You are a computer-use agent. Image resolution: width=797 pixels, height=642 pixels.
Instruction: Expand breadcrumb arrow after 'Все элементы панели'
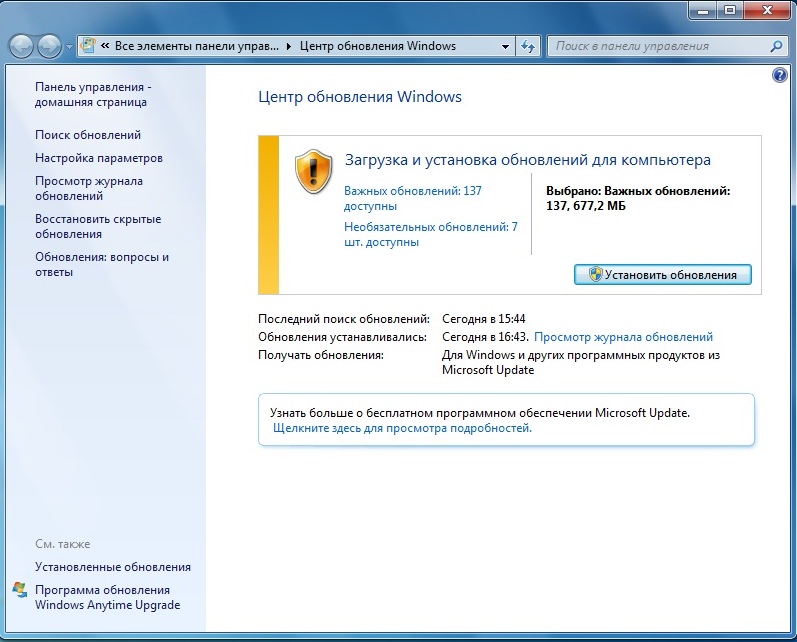coord(289,46)
